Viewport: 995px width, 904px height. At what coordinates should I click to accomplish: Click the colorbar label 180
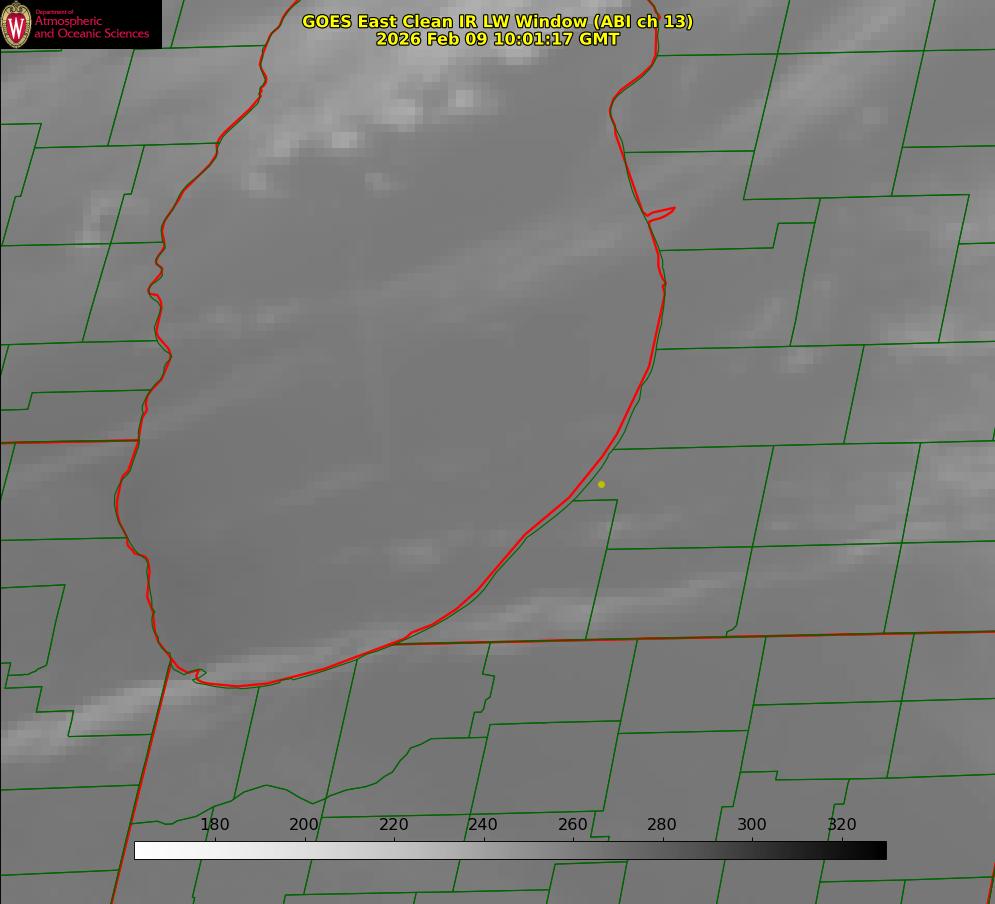point(215,824)
